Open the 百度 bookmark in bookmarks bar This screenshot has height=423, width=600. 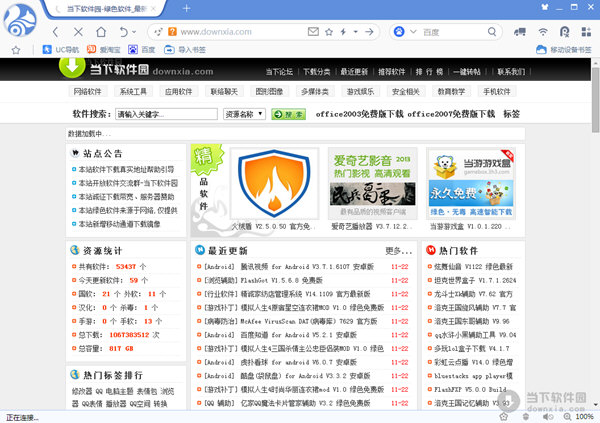click(x=142, y=49)
